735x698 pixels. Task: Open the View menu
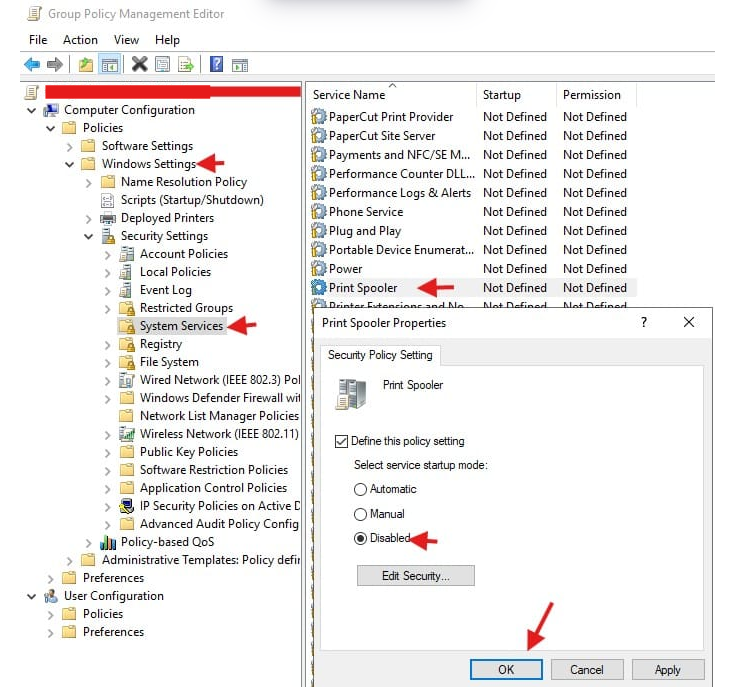126,40
